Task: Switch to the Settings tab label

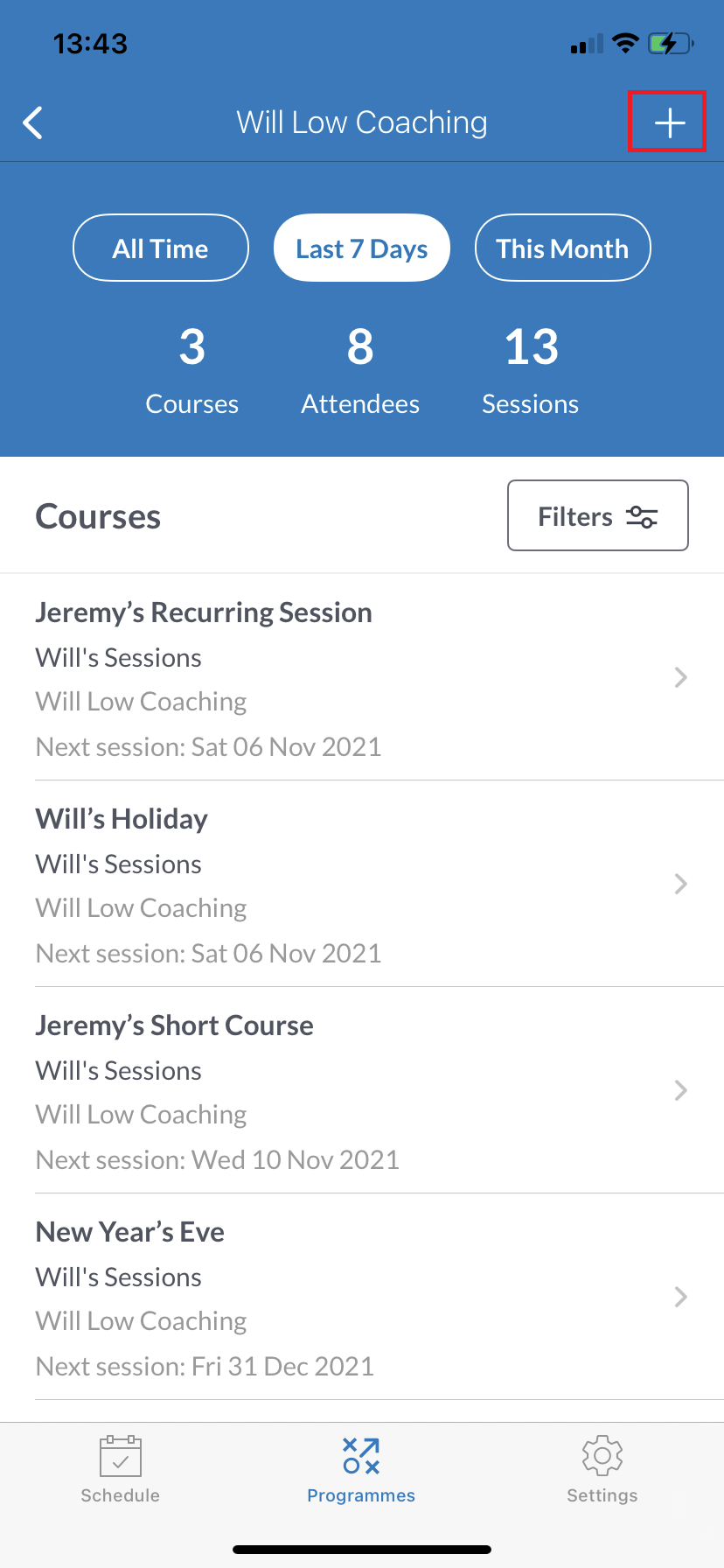Action: pyautogui.click(x=602, y=1495)
